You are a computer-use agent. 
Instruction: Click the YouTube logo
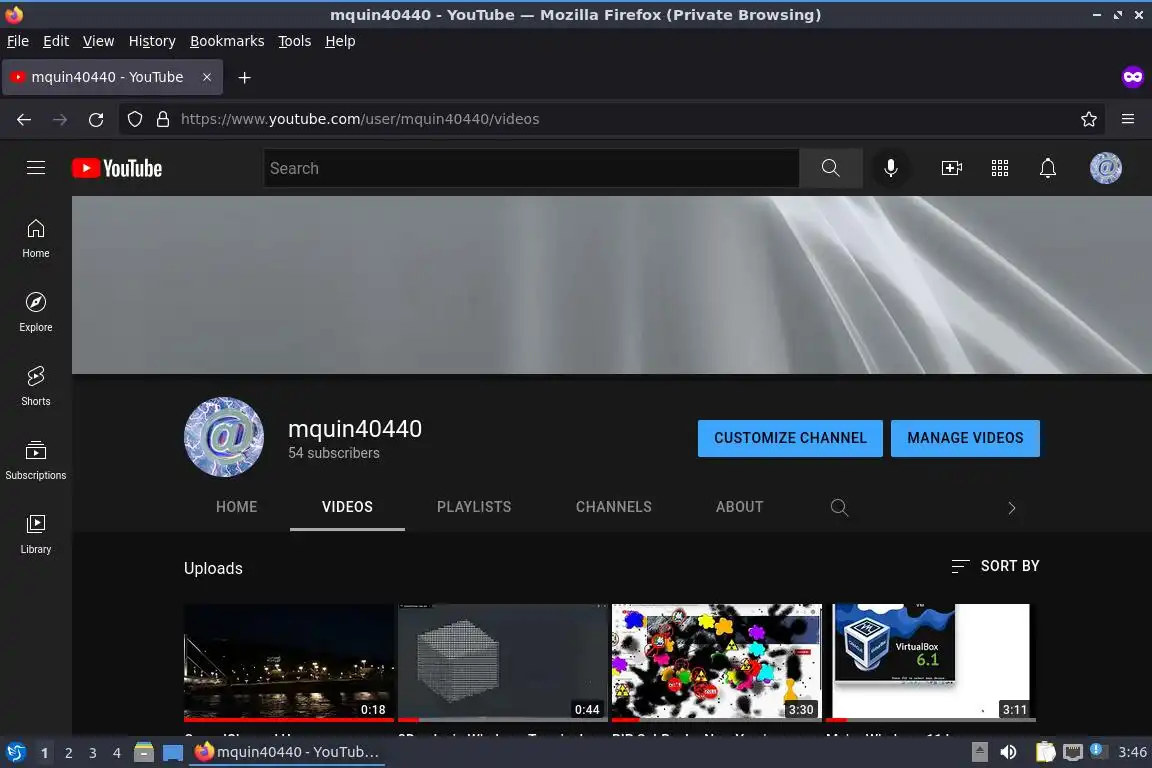[117, 168]
